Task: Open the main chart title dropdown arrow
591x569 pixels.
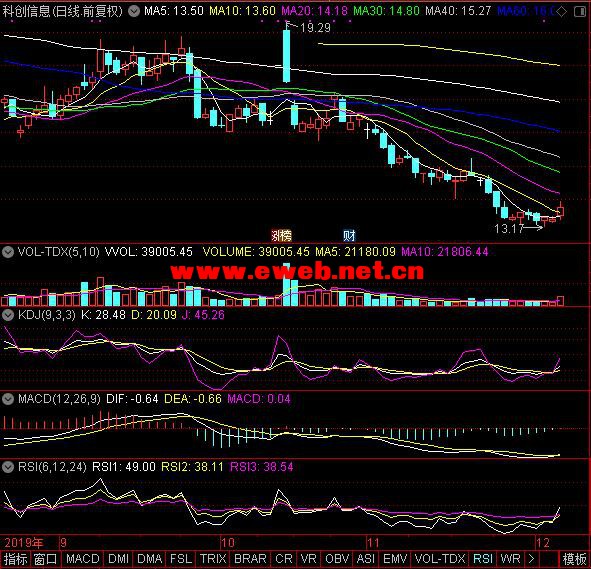Action: tap(134, 11)
